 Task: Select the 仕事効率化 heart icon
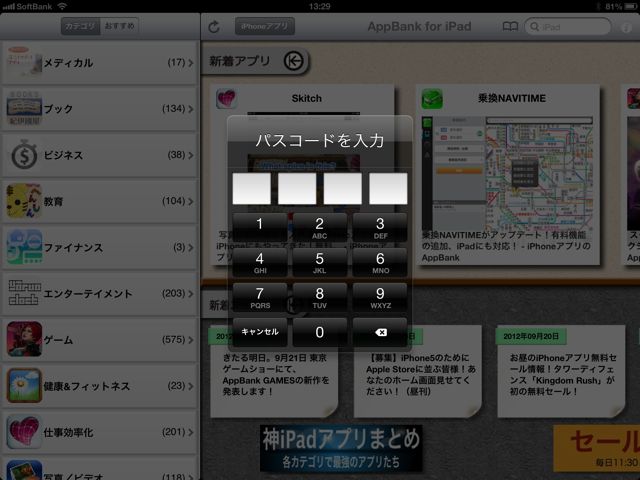(24, 432)
